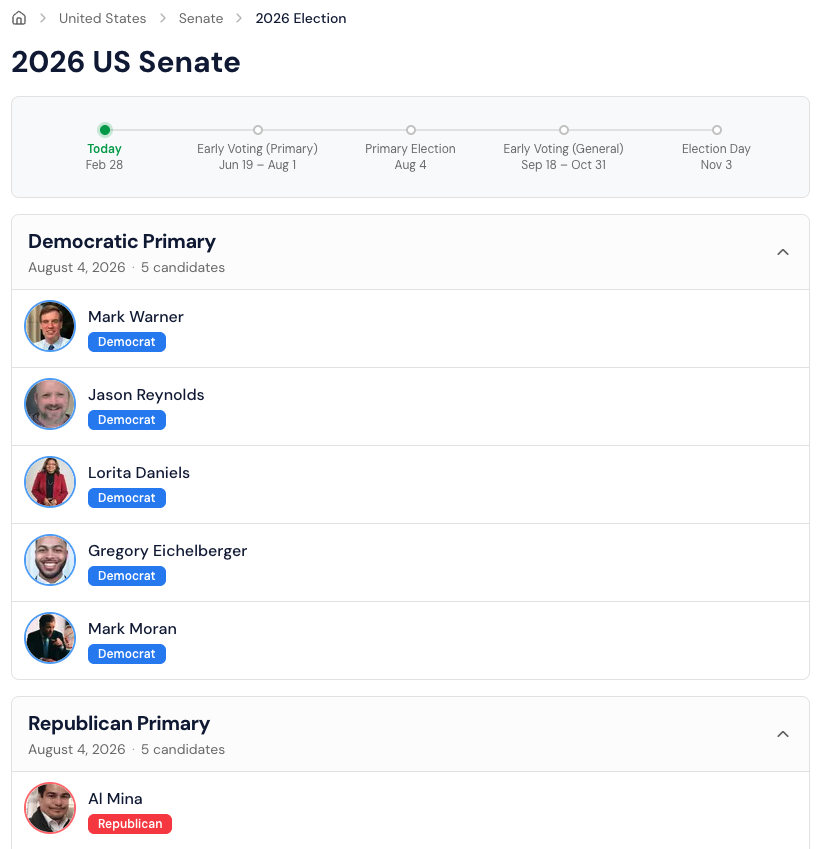
Task: Click Gregory Eichelberger's avatar
Action: pos(50,560)
